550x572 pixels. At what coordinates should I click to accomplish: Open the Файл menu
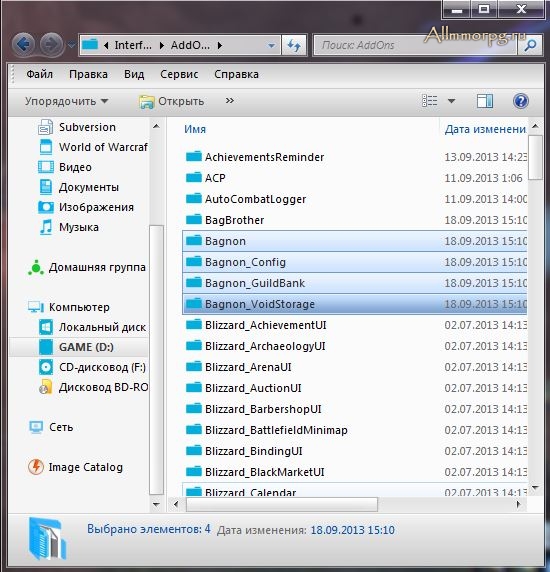39,74
